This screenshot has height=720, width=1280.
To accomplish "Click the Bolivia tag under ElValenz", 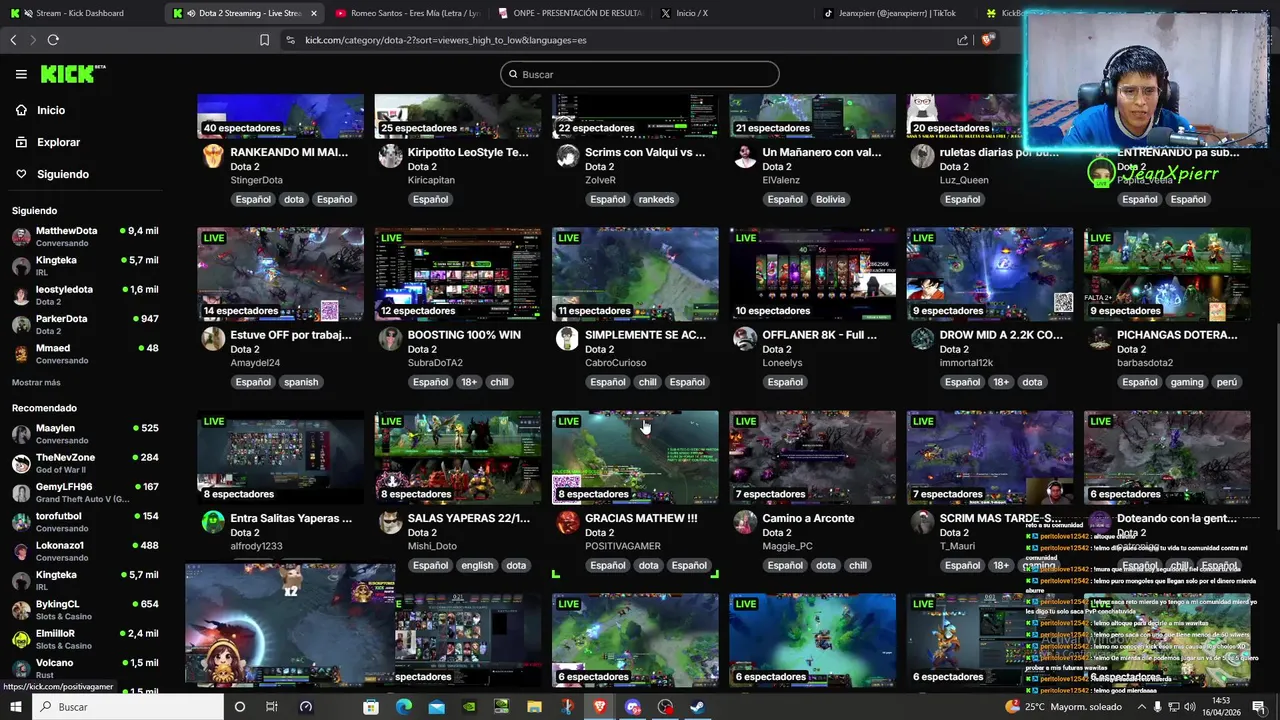I will [x=830, y=199].
